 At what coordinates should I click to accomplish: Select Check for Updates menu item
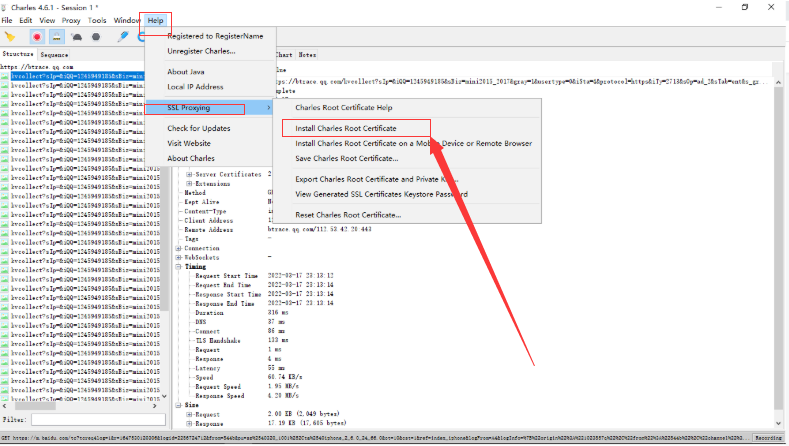(x=199, y=128)
